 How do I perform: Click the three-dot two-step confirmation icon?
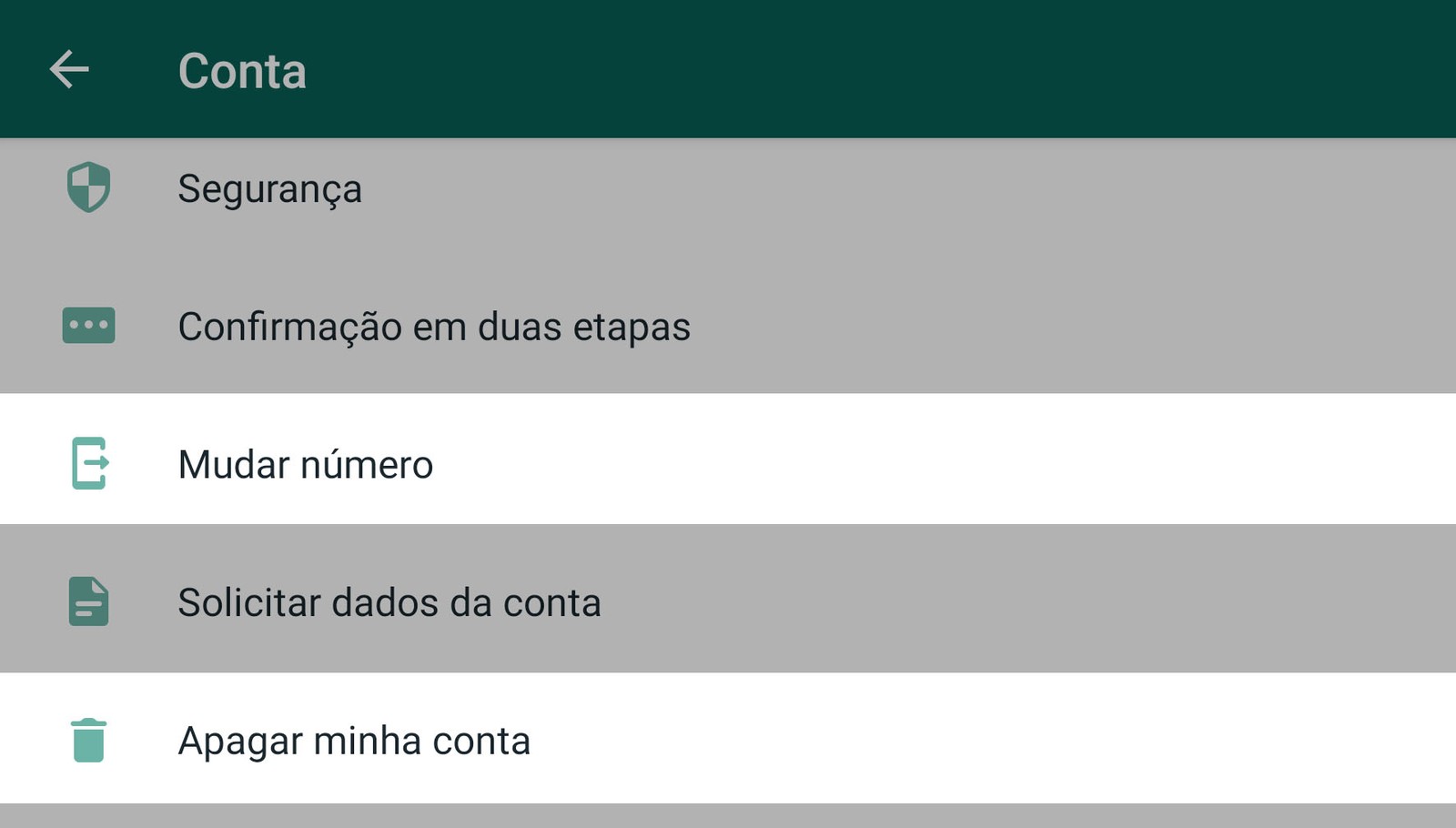[x=88, y=325]
